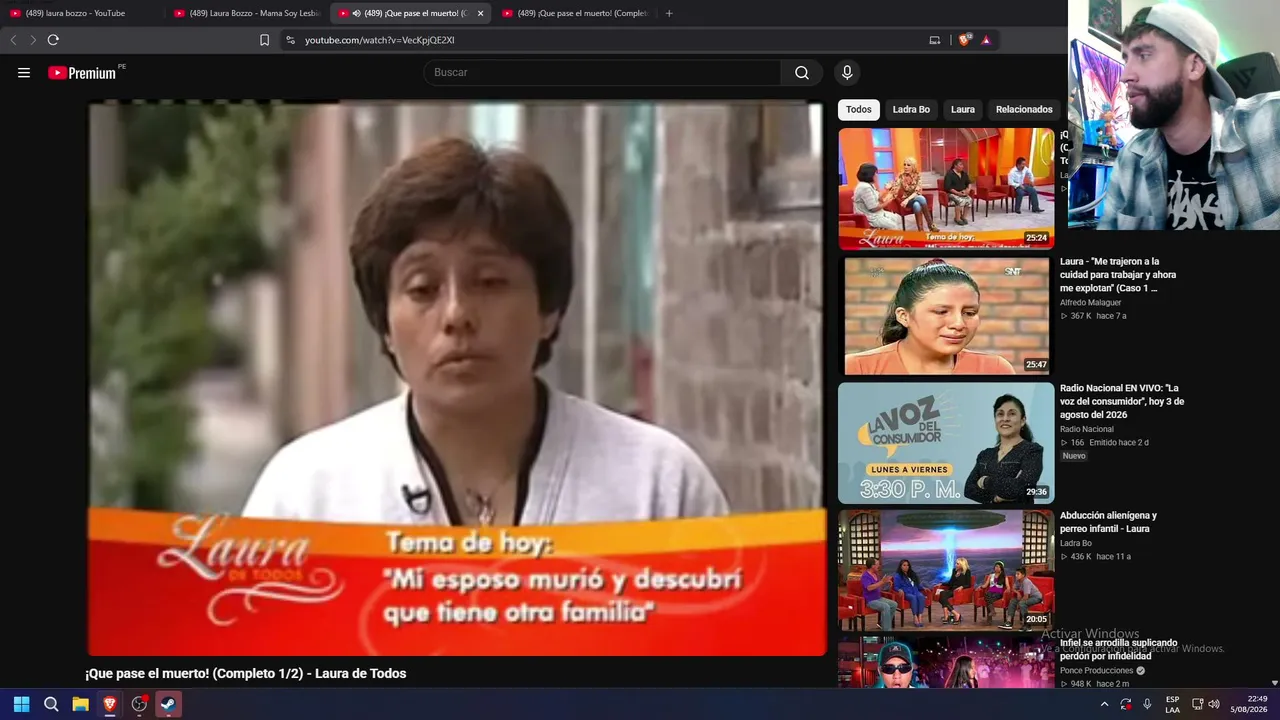Click the '367 K hace 7 a' view count

click(1093, 316)
